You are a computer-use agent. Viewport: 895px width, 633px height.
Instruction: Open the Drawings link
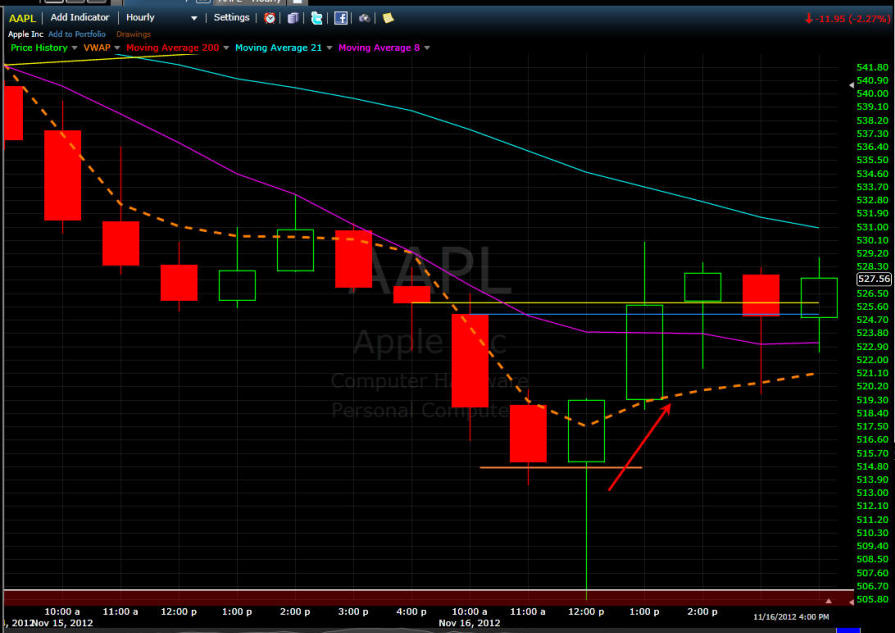pyautogui.click(x=134, y=34)
